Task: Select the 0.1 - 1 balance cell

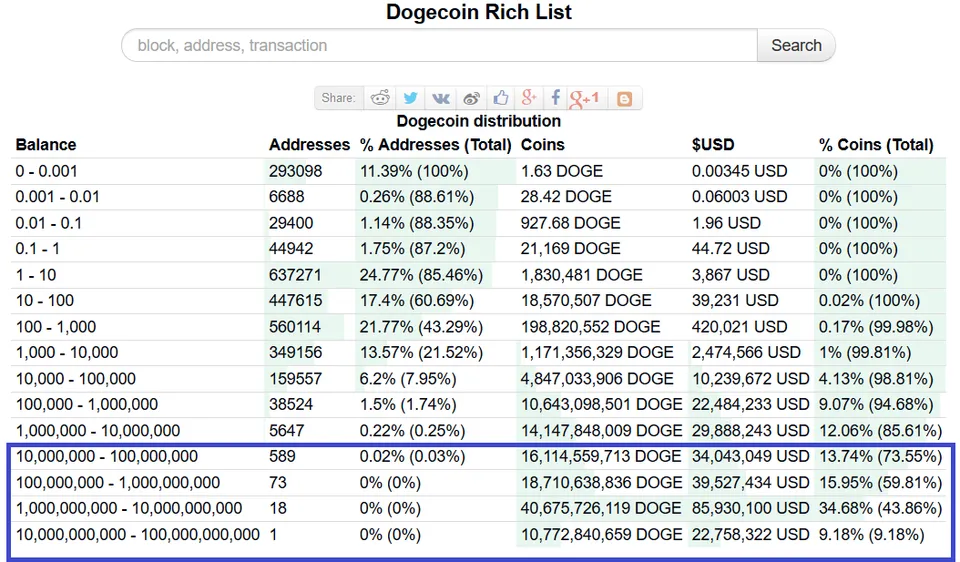Action: pos(37,249)
